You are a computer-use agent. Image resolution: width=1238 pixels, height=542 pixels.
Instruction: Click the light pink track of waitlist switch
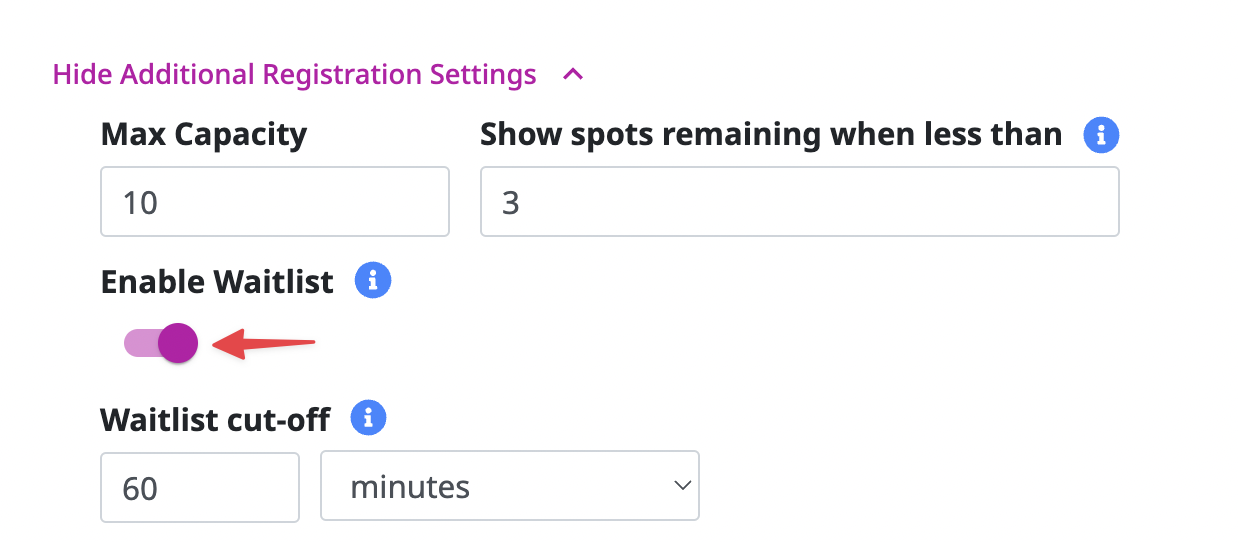(x=141, y=343)
